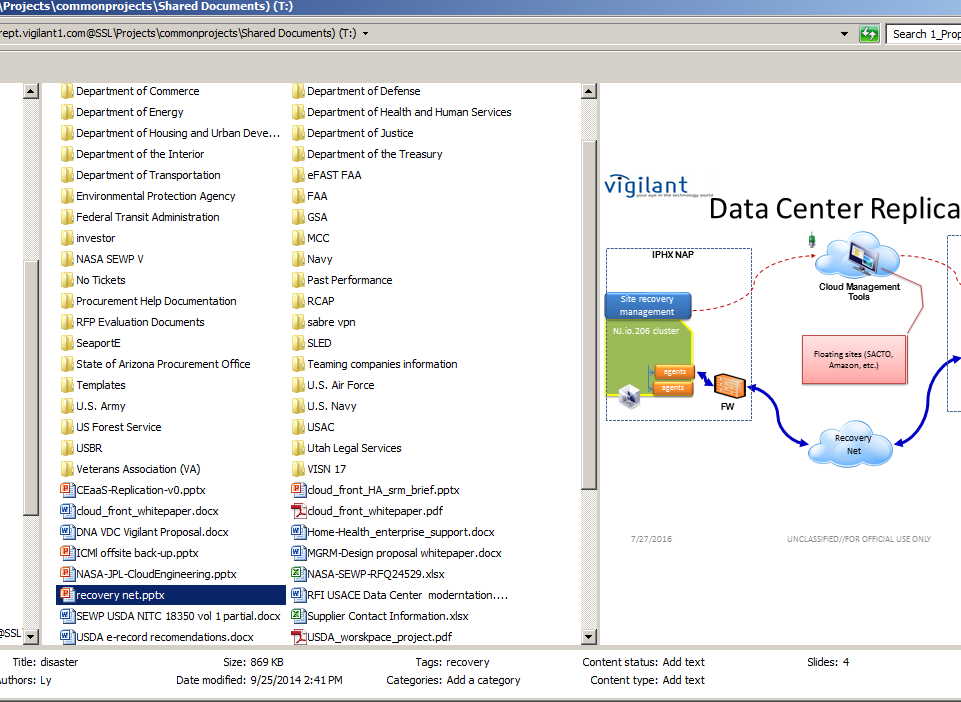Click the green refresh button in address bar

point(869,34)
